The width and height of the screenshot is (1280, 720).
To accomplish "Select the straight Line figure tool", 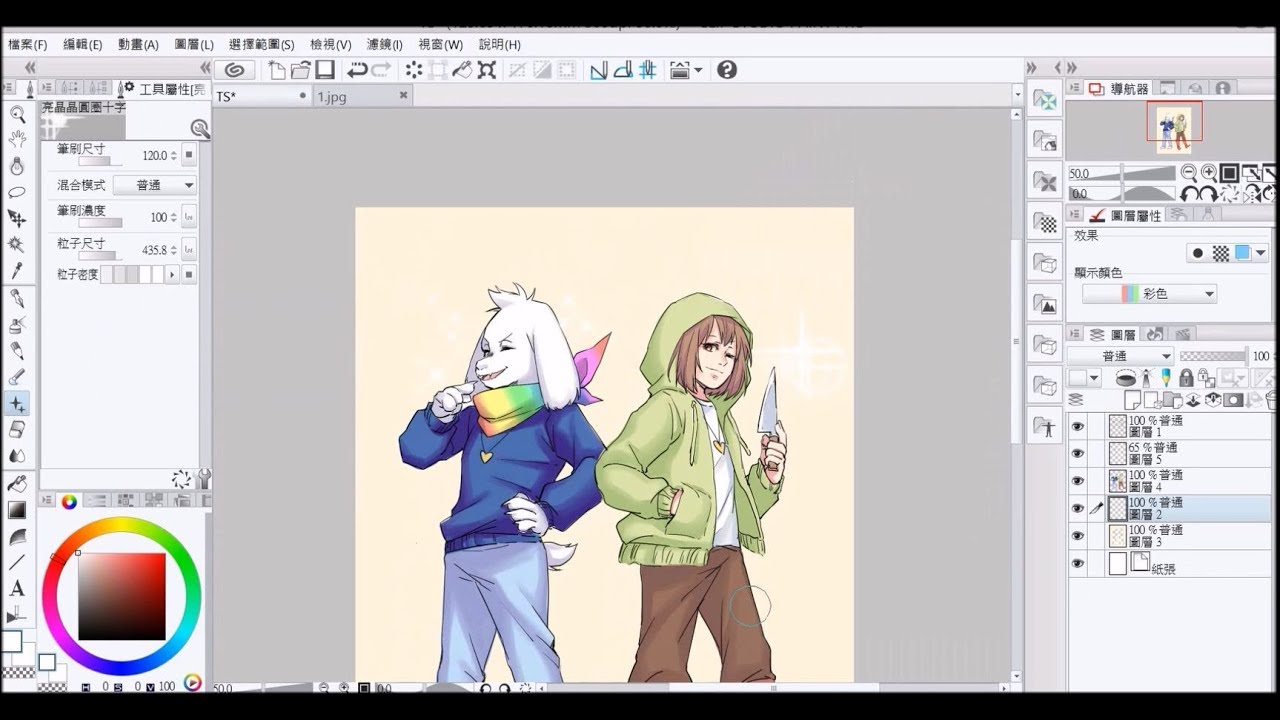I will [x=17, y=563].
